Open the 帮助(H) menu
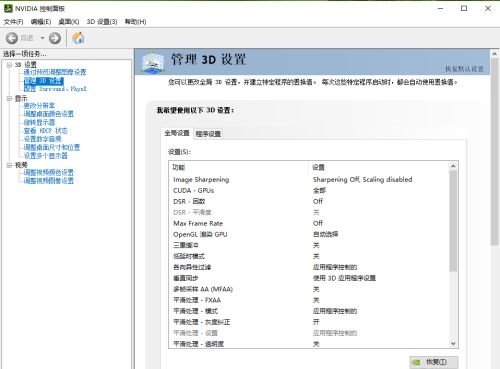The width and height of the screenshot is (500, 369). click(x=135, y=22)
